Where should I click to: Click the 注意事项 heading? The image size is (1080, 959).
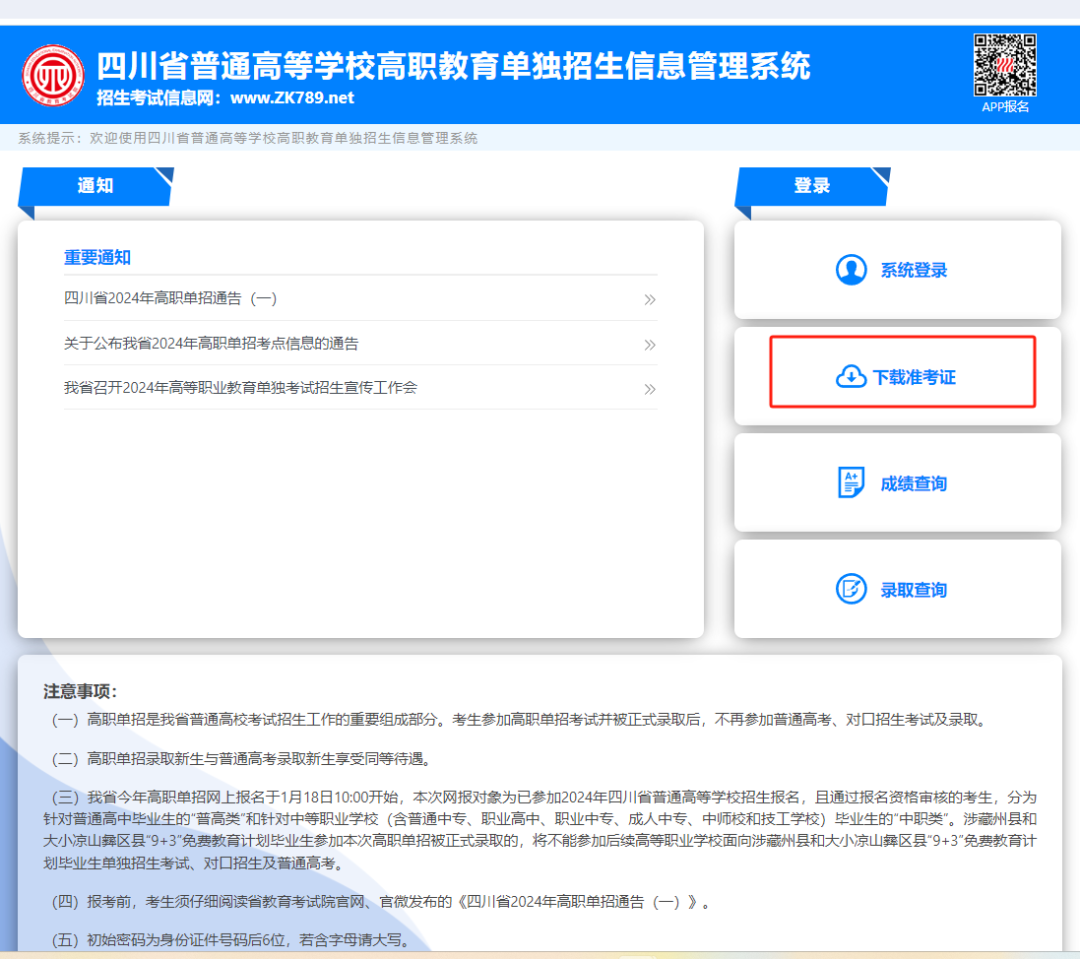click(x=80, y=691)
